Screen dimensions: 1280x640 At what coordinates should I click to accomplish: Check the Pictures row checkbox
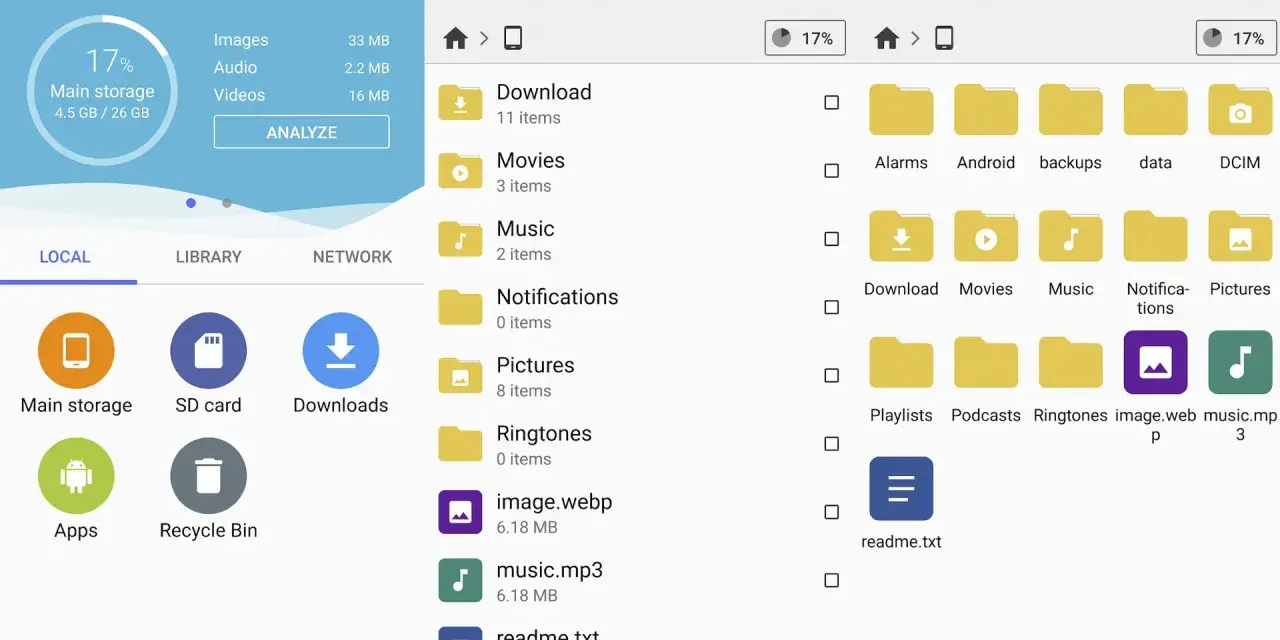pyautogui.click(x=831, y=376)
